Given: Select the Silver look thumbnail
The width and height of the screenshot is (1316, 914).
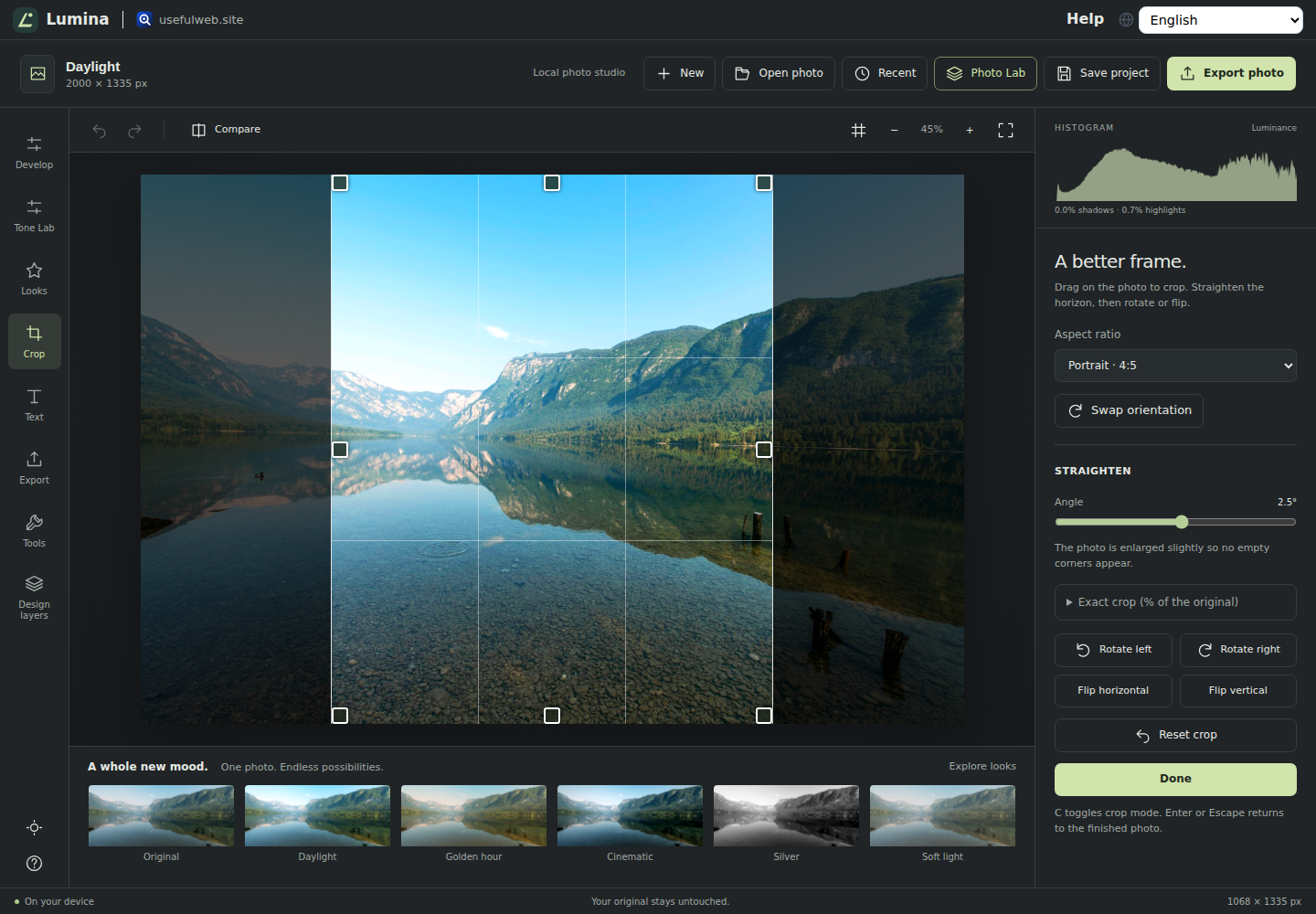Looking at the screenshot, I should point(786,815).
